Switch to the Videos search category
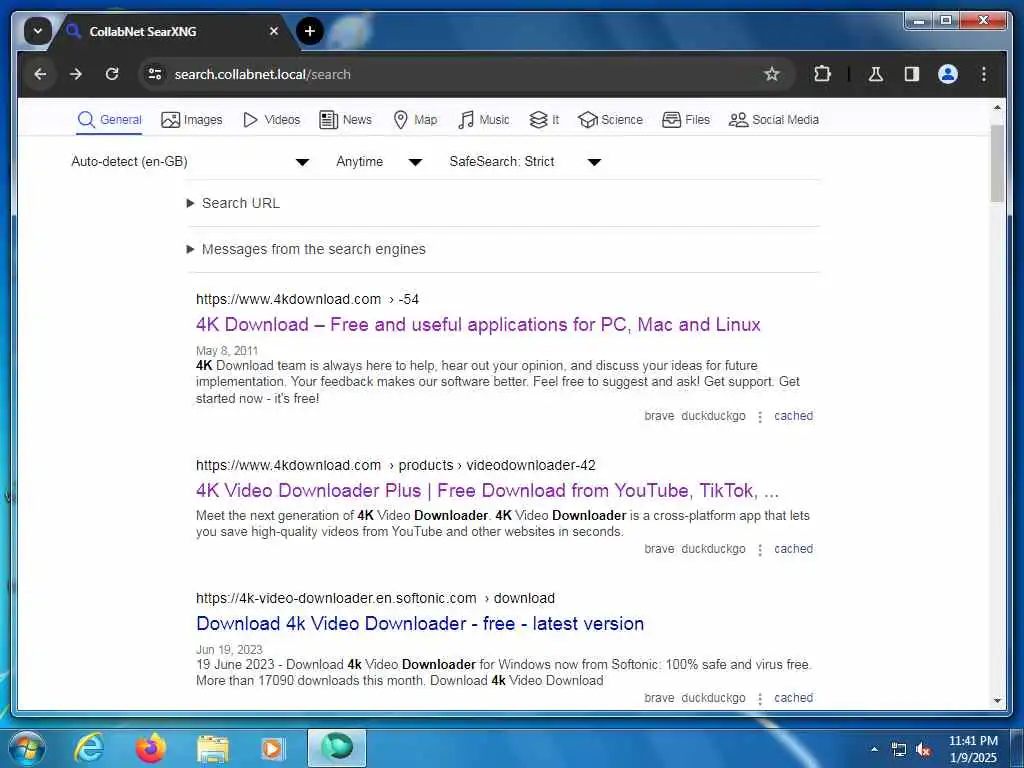The width and height of the screenshot is (1024, 768). [x=271, y=120]
